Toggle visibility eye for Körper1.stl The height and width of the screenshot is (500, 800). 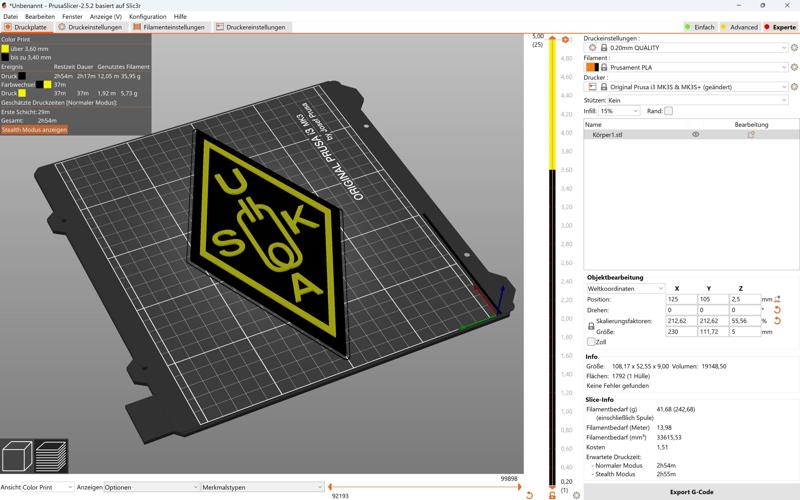coord(696,134)
